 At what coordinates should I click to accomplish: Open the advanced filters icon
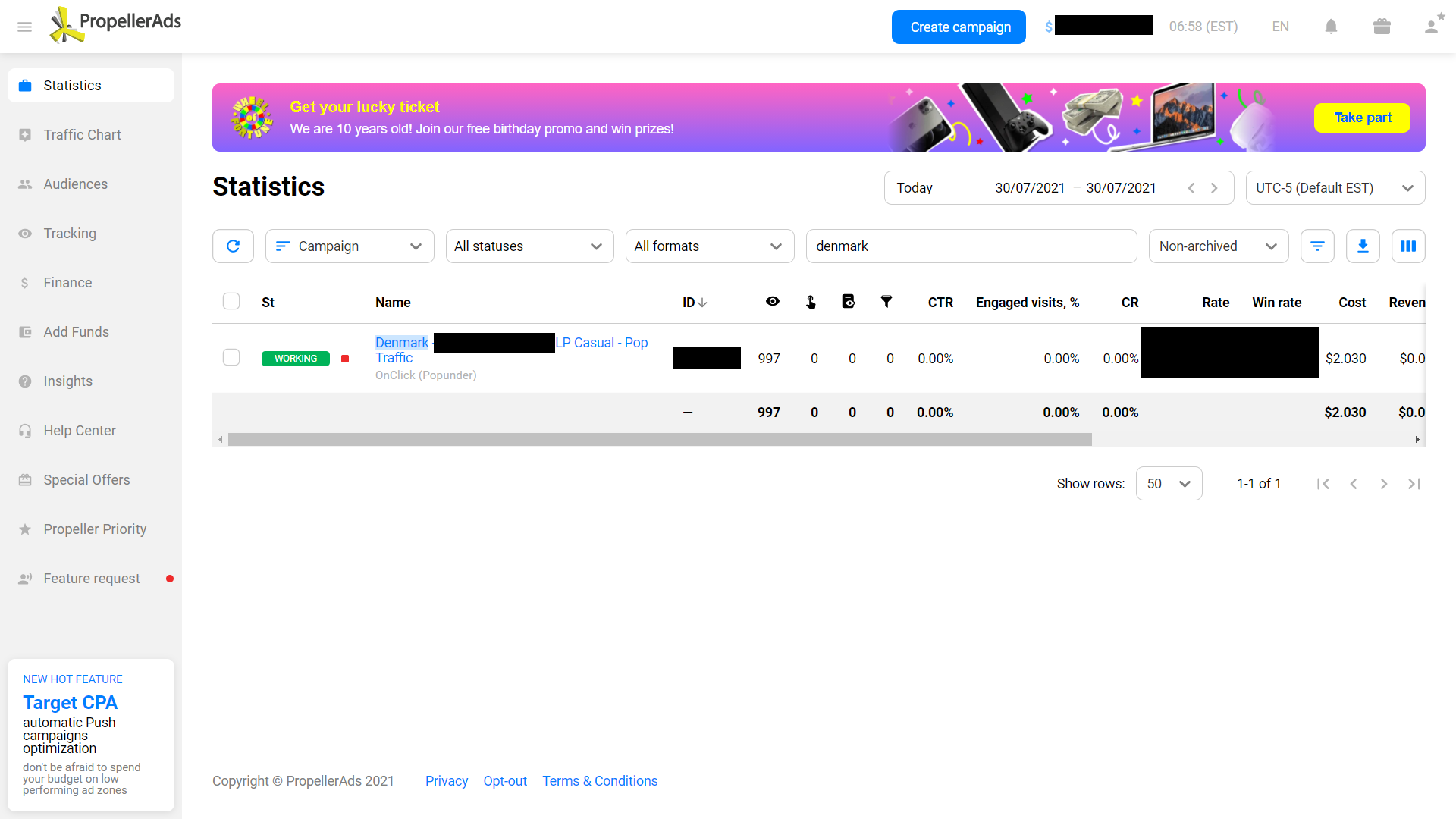point(1317,246)
